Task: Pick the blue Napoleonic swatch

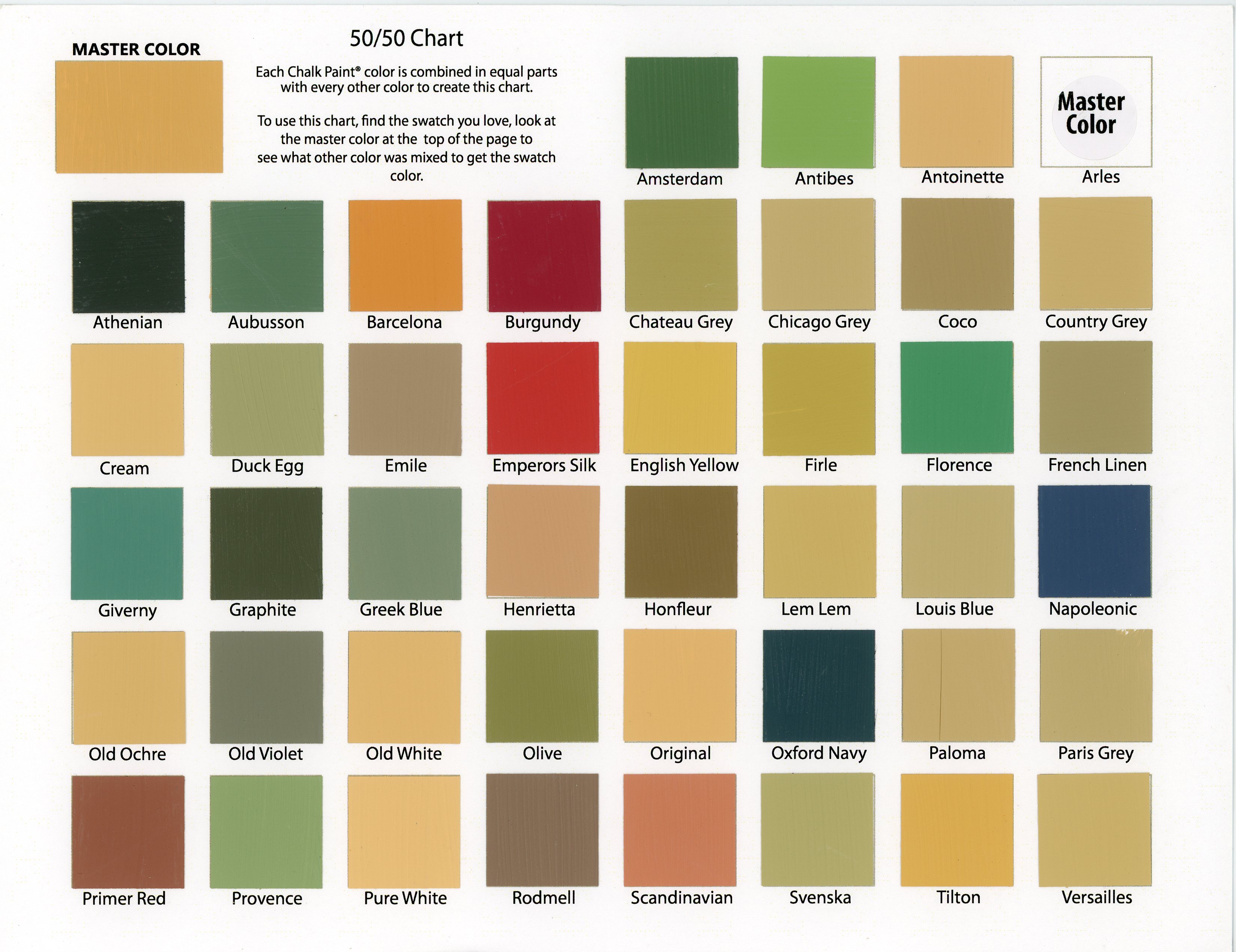Action: [1095, 541]
